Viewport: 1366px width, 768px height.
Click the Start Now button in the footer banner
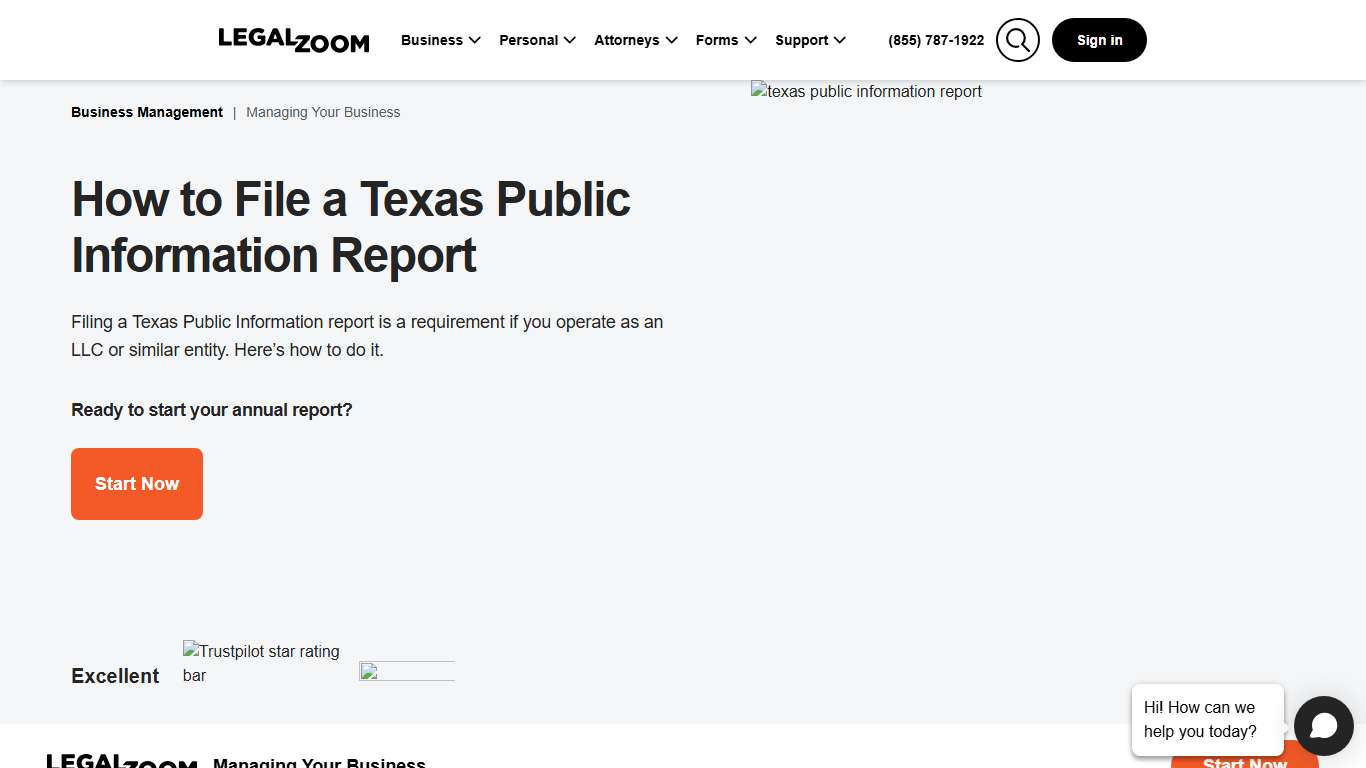pos(1243,761)
